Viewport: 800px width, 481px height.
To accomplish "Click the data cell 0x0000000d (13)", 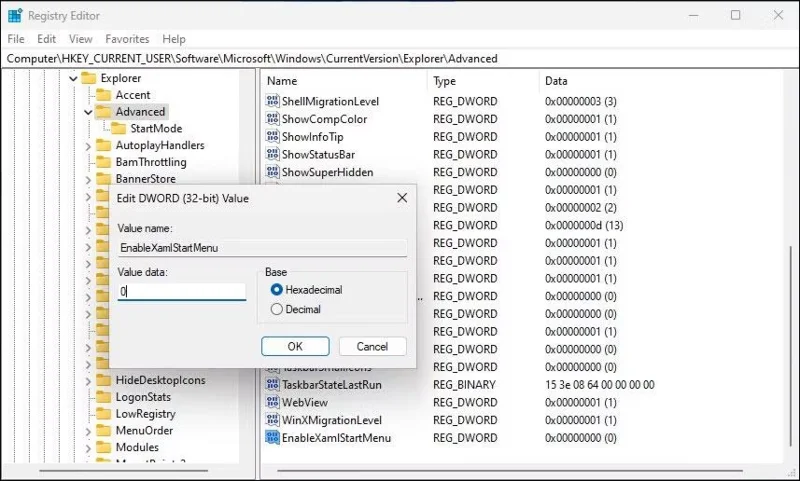I will [x=584, y=225].
